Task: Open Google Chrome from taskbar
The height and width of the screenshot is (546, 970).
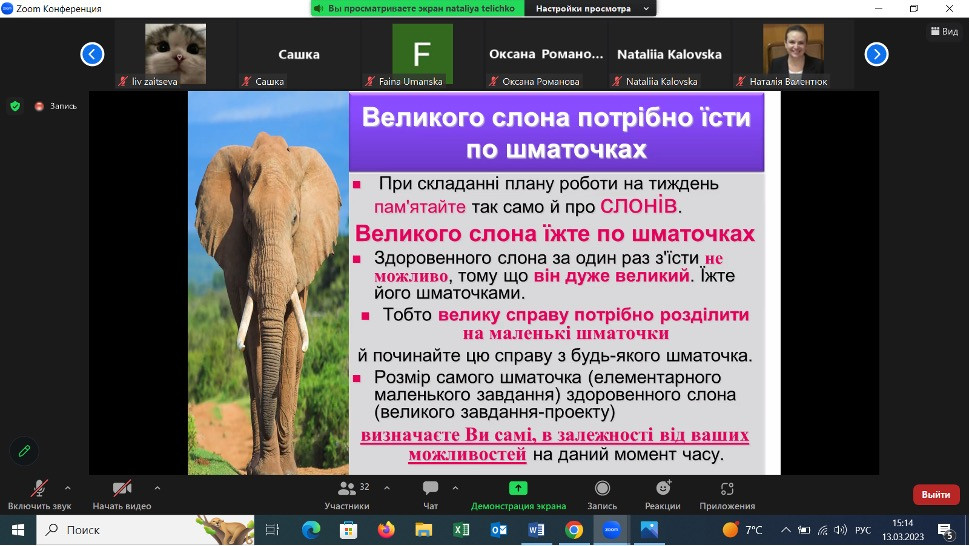Action: pos(574,530)
